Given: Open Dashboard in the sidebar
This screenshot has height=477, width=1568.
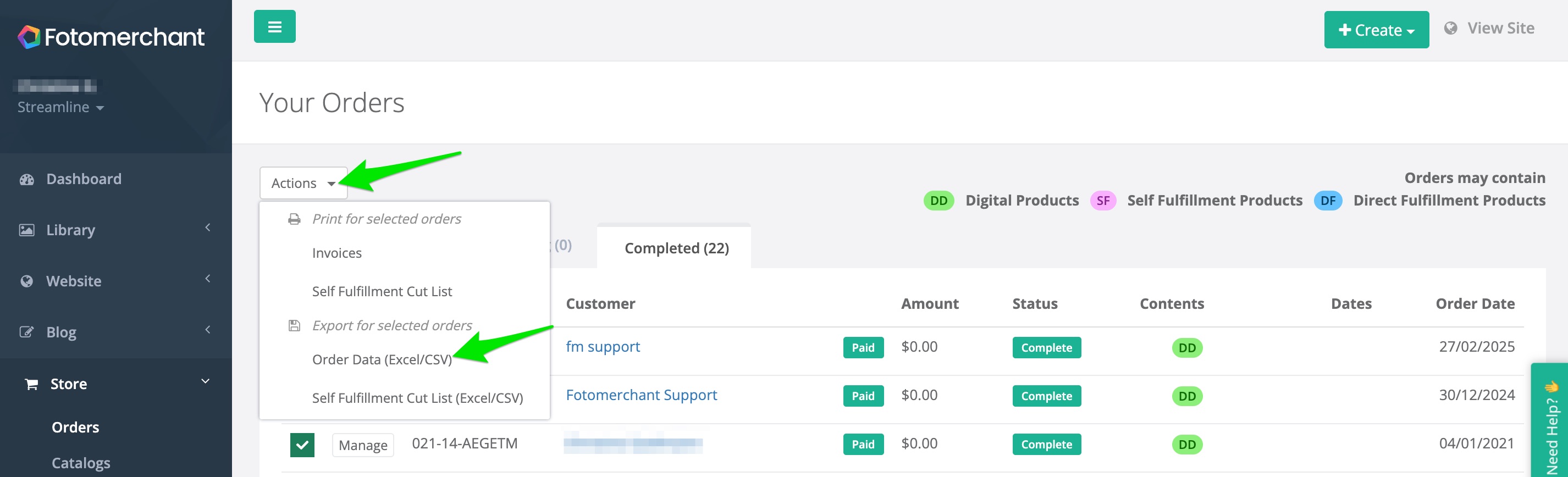Looking at the screenshot, I should pyautogui.click(x=84, y=179).
